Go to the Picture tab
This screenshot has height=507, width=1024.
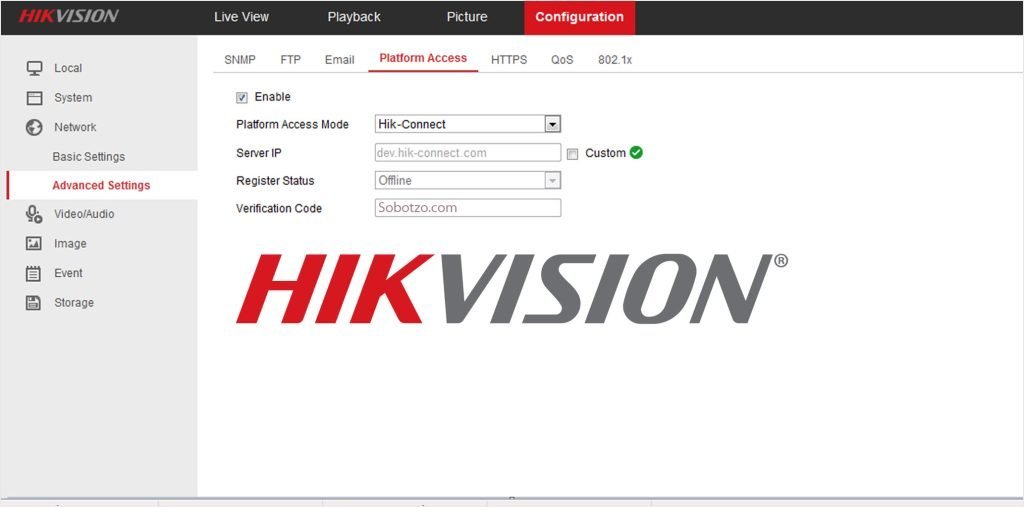(467, 17)
